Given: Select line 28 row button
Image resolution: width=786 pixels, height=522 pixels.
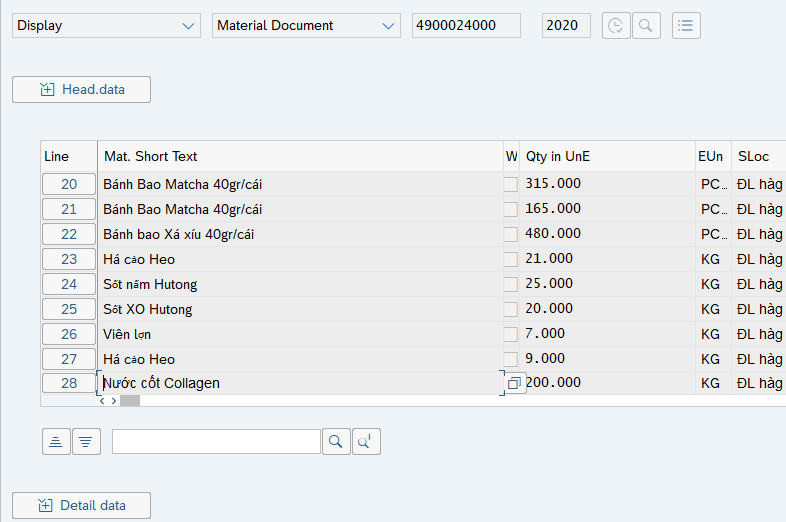Looking at the screenshot, I should click(68, 383).
